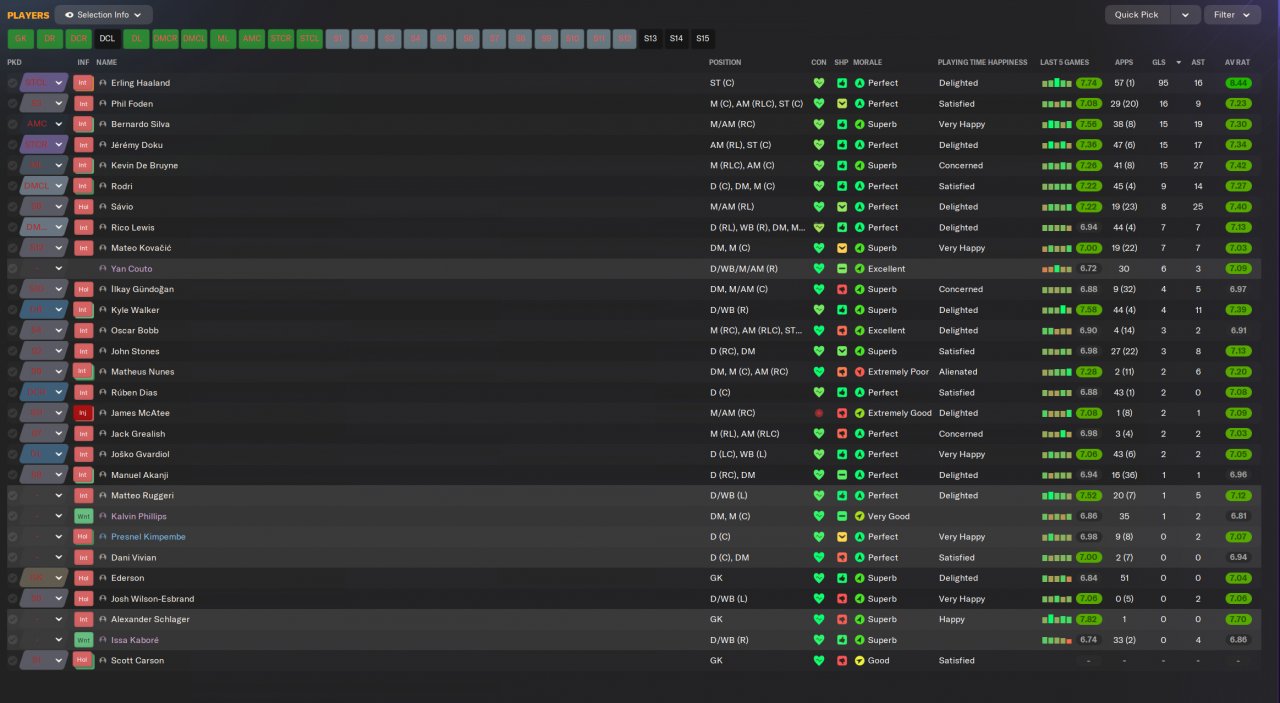Open the Selection Info dropdown

104,15
